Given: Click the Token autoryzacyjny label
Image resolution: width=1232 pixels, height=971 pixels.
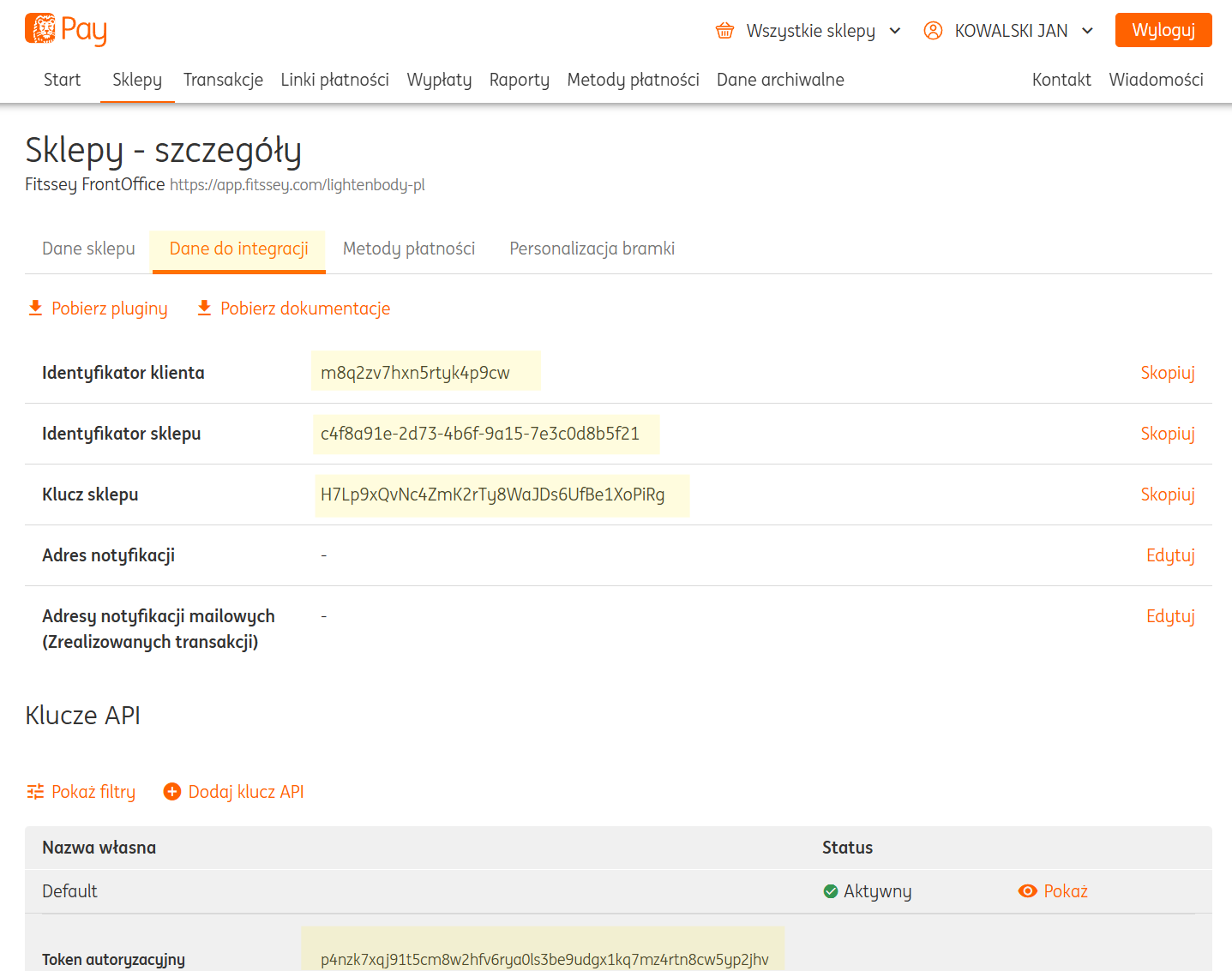Looking at the screenshot, I should coord(113,960).
